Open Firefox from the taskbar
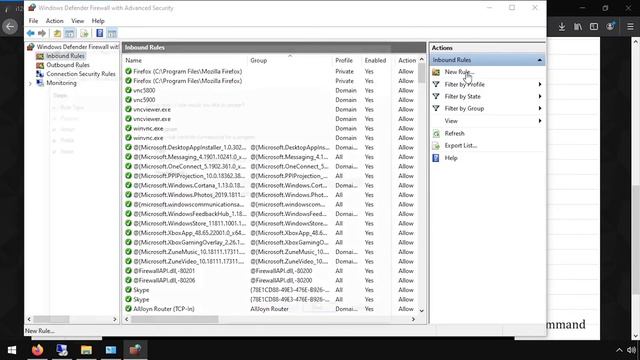Viewport: 640px width, 360px height. click(x=37, y=350)
